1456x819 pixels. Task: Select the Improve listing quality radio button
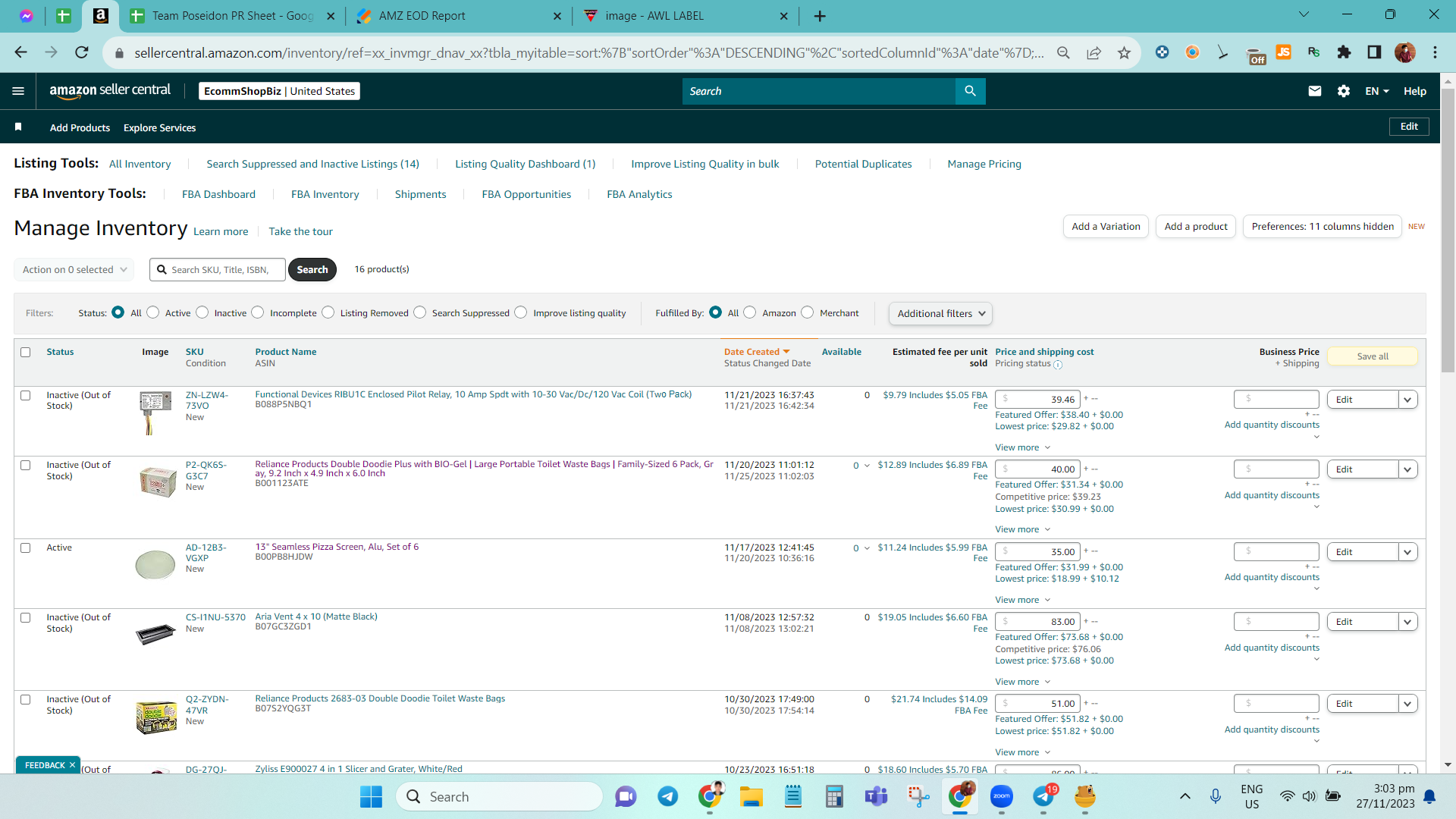[x=521, y=312]
